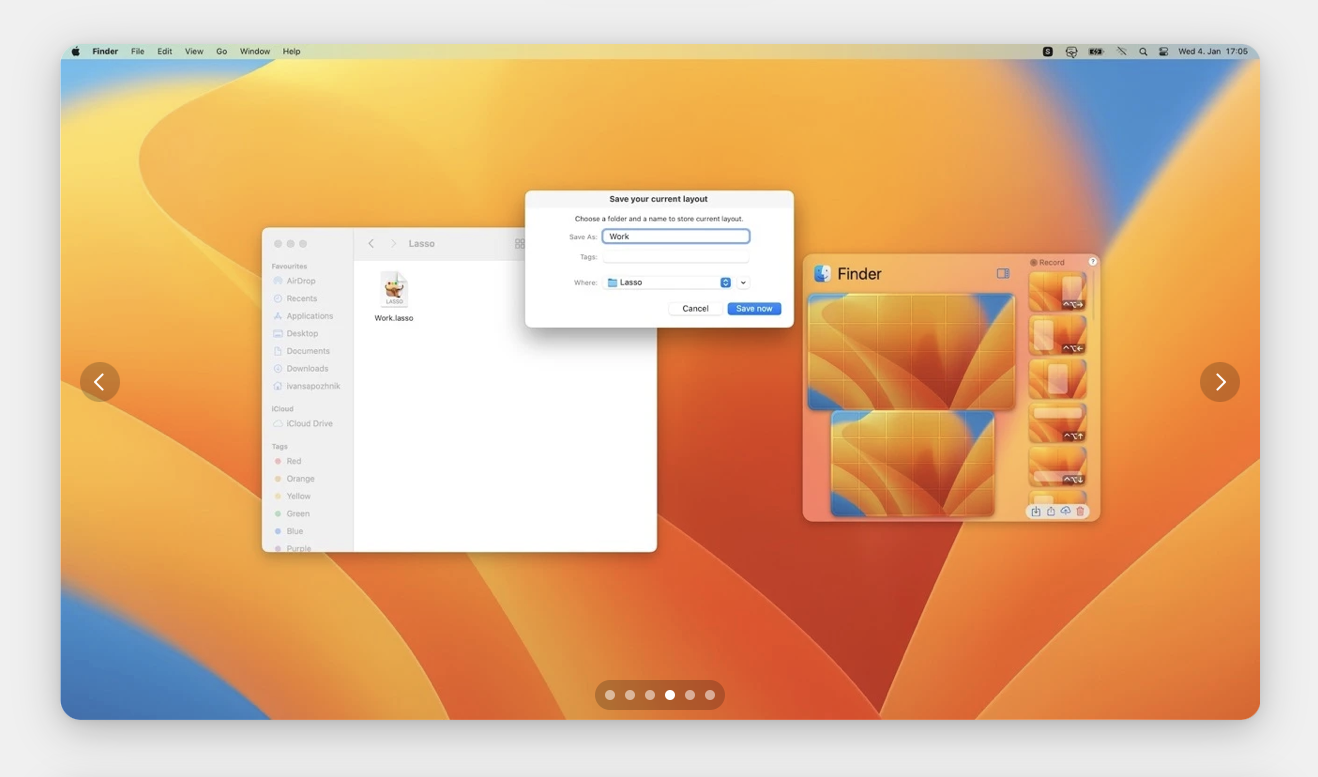The width and height of the screenshot is (1318, 777).
Task: Click the share layout icon in the Lasso panel
Action: point(1051,511)
